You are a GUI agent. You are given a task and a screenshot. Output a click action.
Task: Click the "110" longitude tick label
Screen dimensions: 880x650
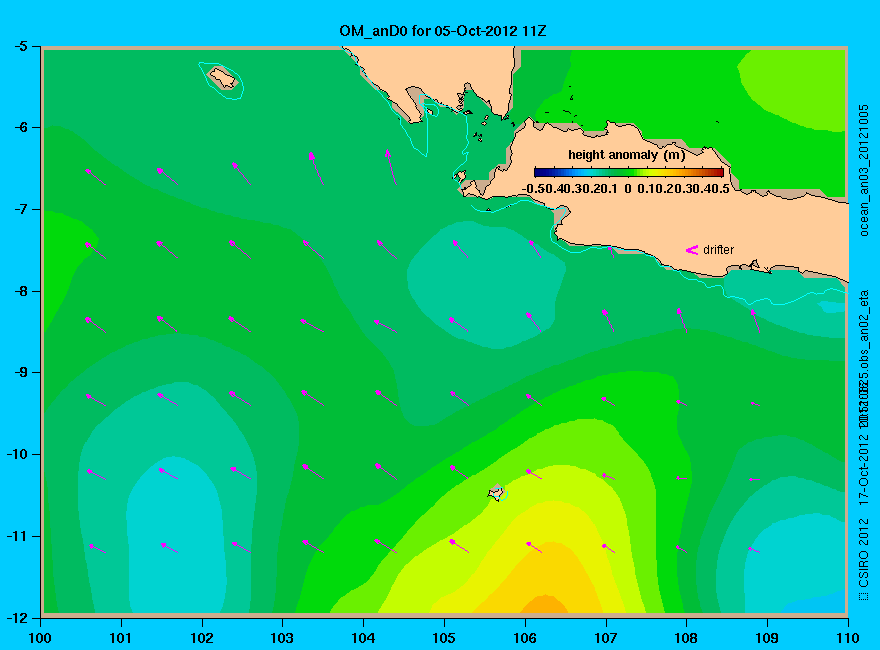[x=847, y=638]
